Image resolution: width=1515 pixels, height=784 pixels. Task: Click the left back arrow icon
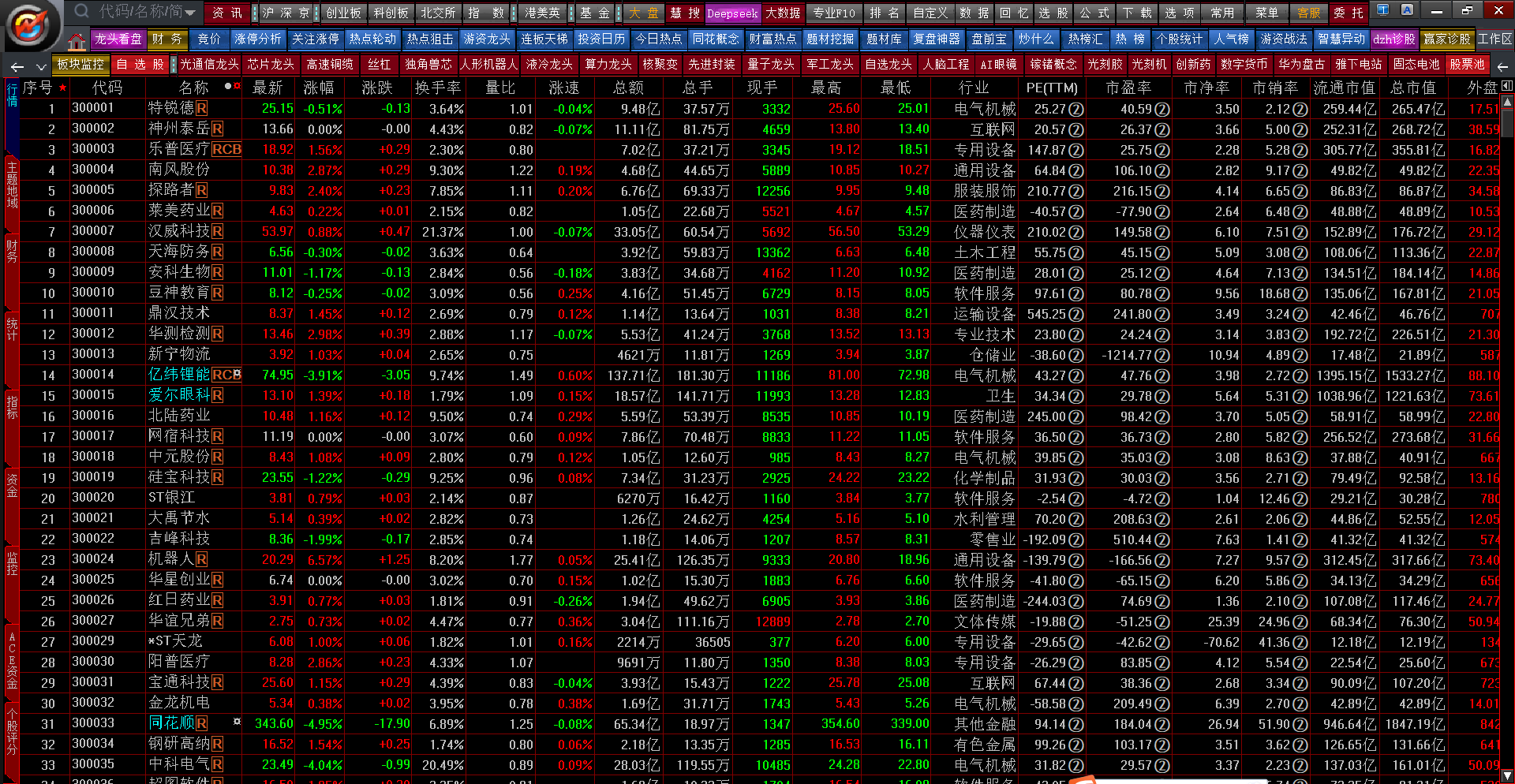(17, 66)
